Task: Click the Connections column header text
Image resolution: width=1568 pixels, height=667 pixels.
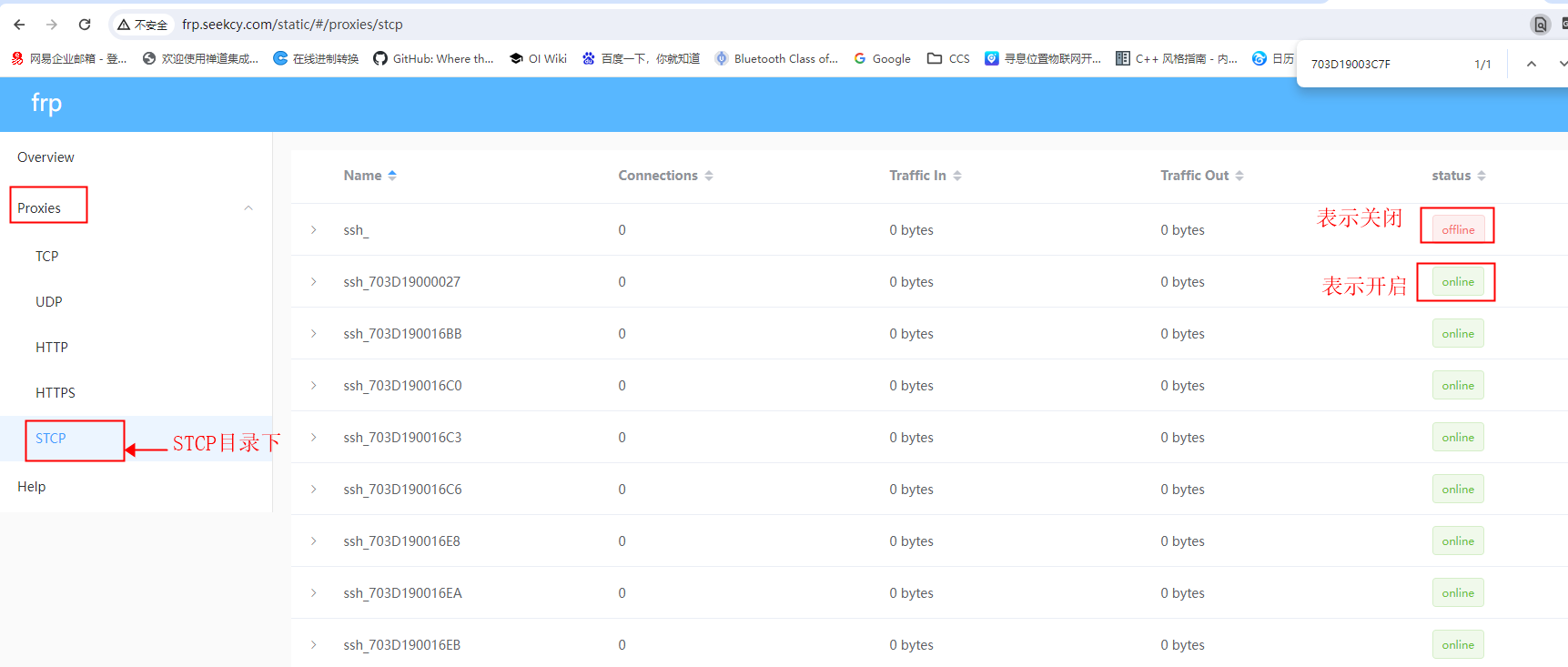Action: click(658, 176)
